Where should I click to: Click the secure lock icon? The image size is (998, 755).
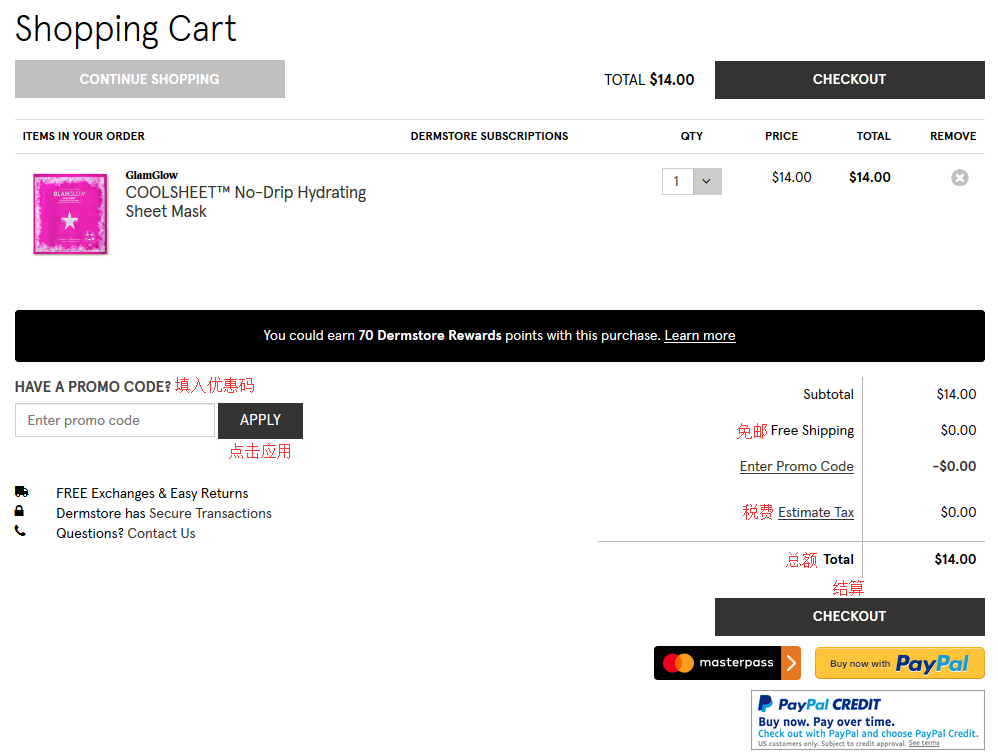point(20,512)
